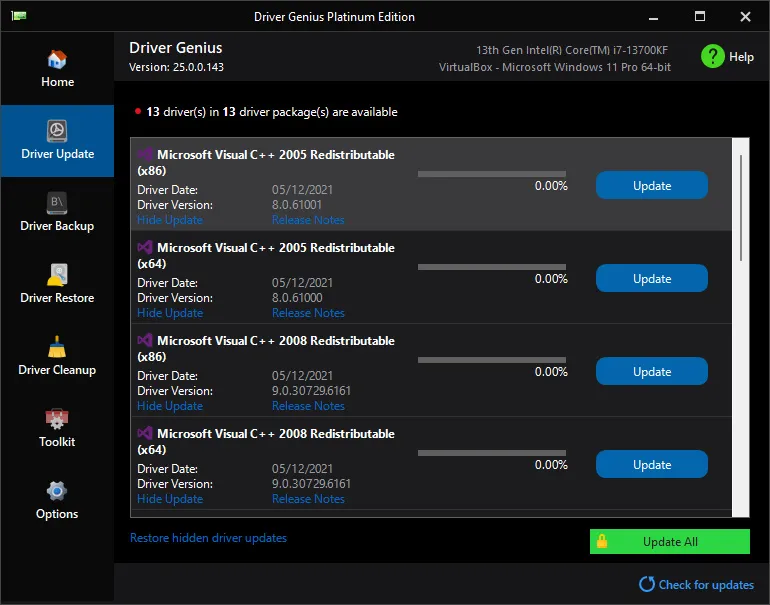
Task: Open Release Notes for 2008 Redistributable (x86)
Action: (308, 406)
